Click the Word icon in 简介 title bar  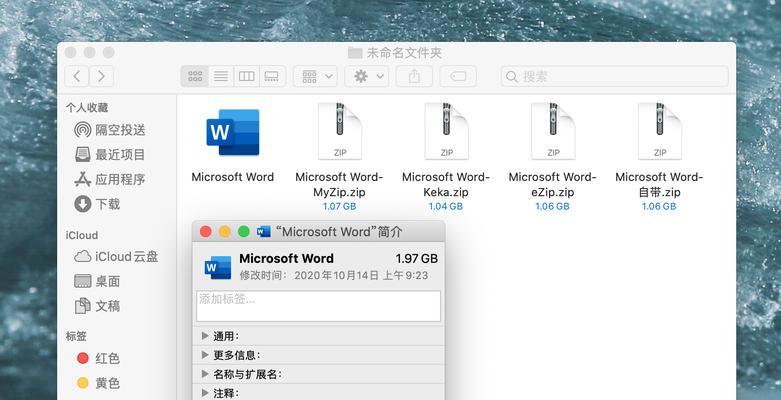pyautogui.click(x=263, y=232)
